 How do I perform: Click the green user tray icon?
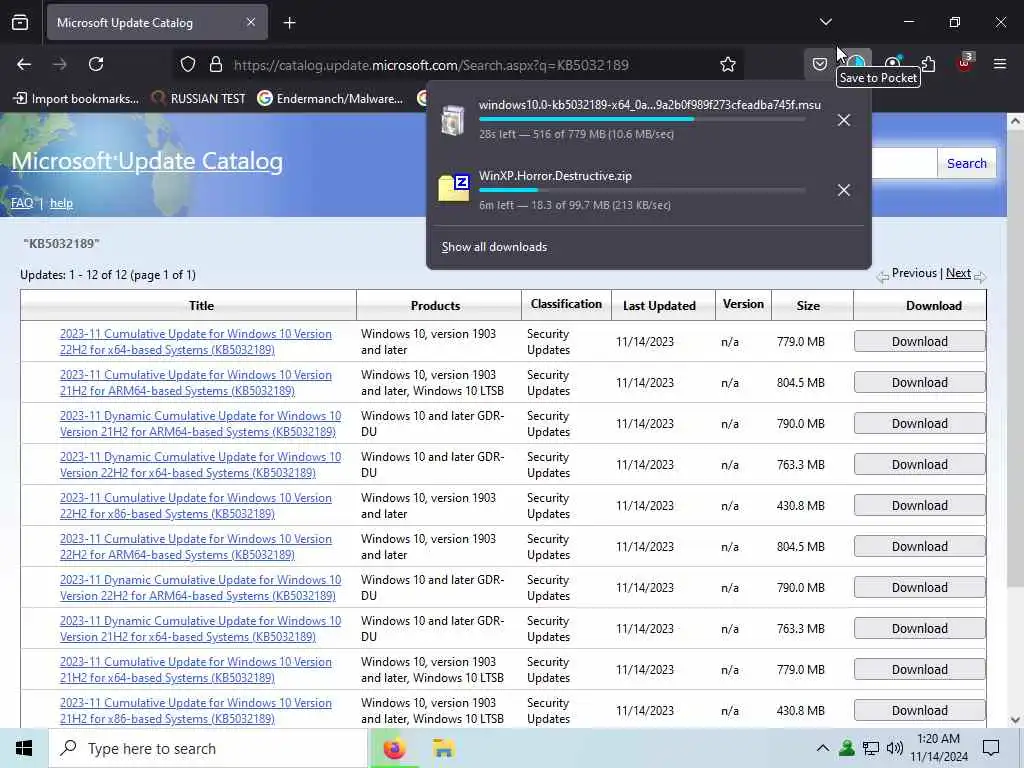point(846,748)
